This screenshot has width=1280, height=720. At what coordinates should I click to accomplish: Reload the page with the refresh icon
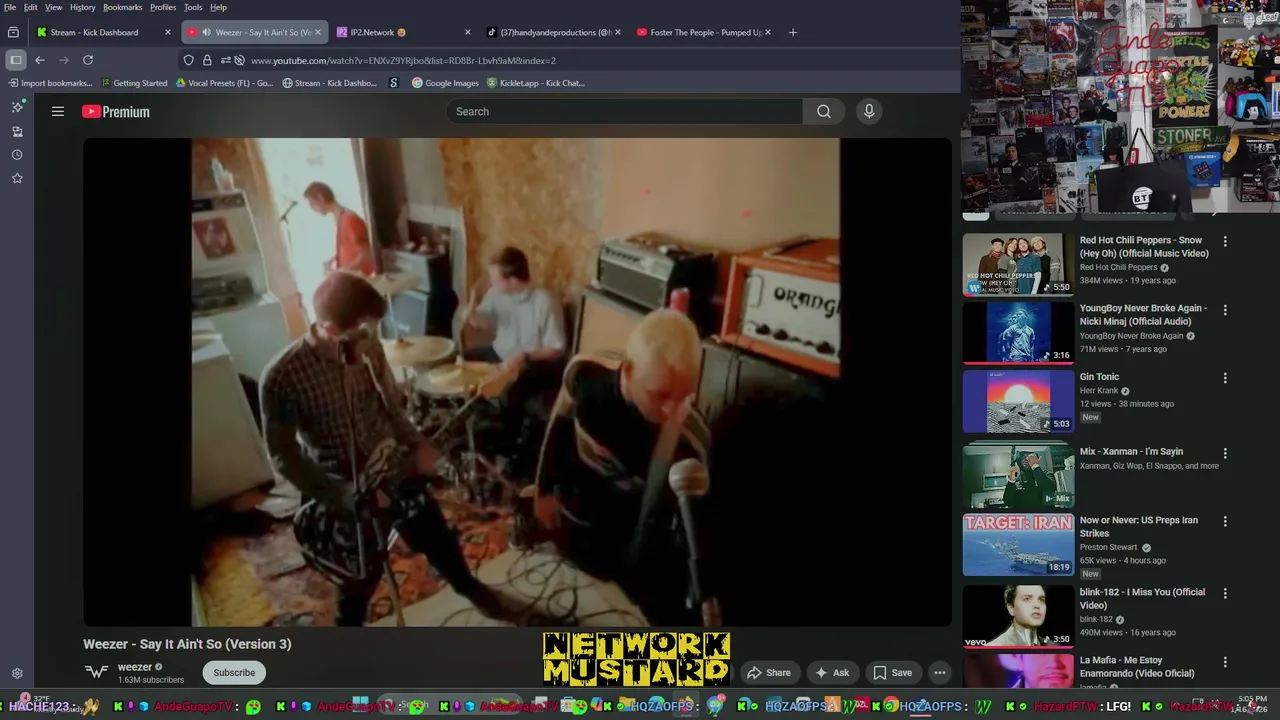tap(88, 60)
